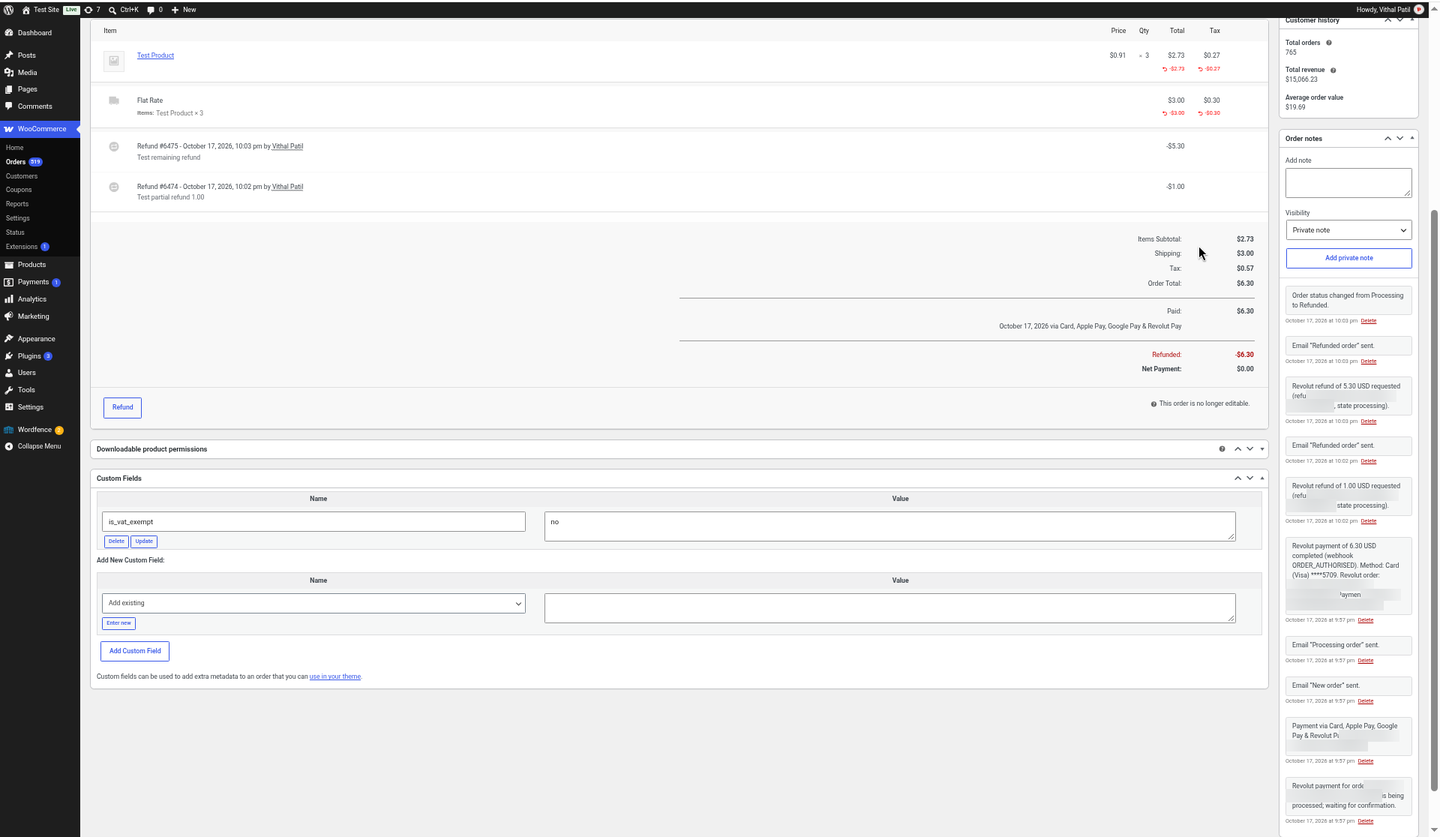The width and height of the screenshot is (1440, 837).
Task: Move Order notes panel down
Action: pyautogui.click(x=1400, y=138)
